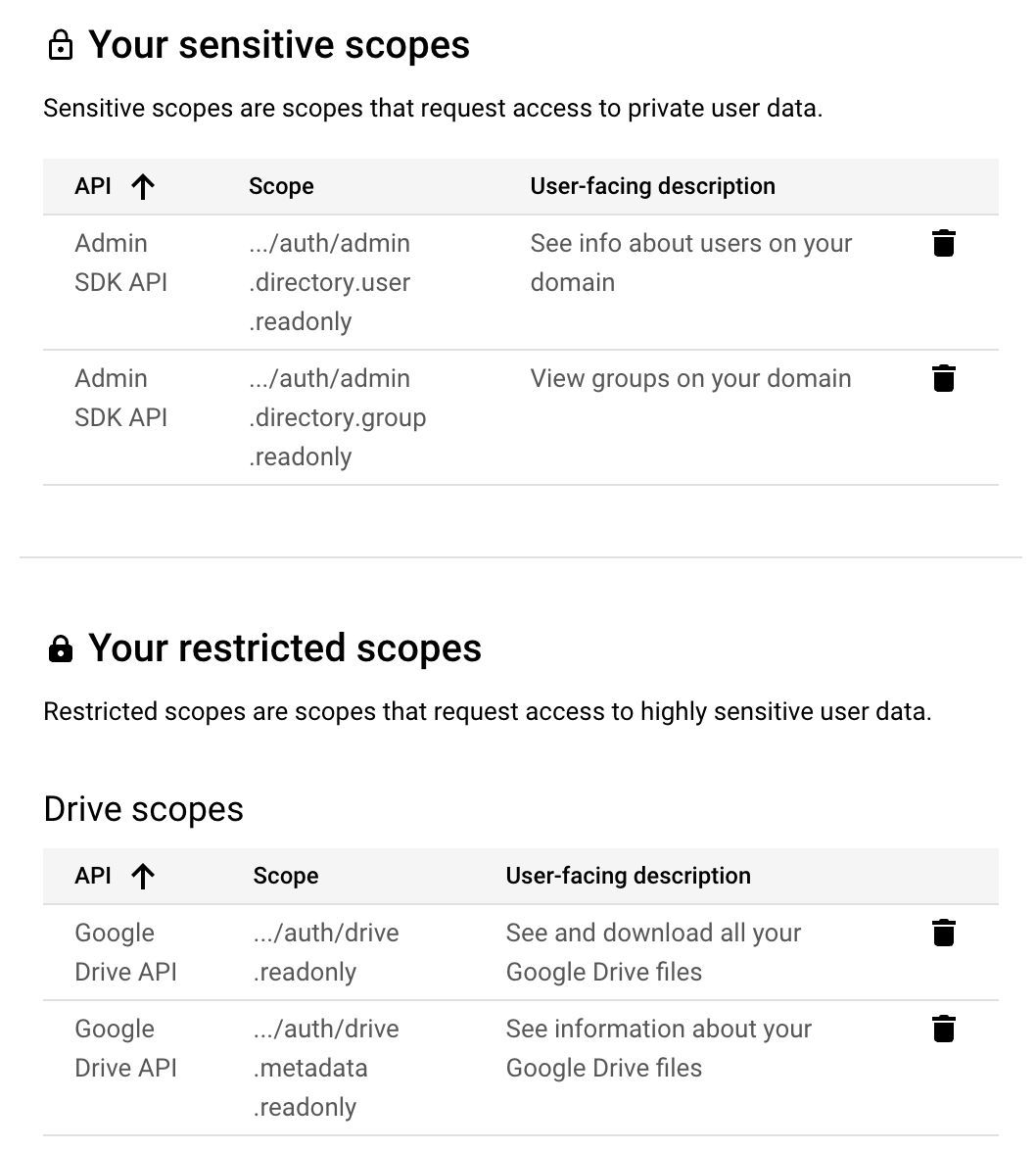Click the locked padlock beside Your restricted scopes

click(62, 647)
